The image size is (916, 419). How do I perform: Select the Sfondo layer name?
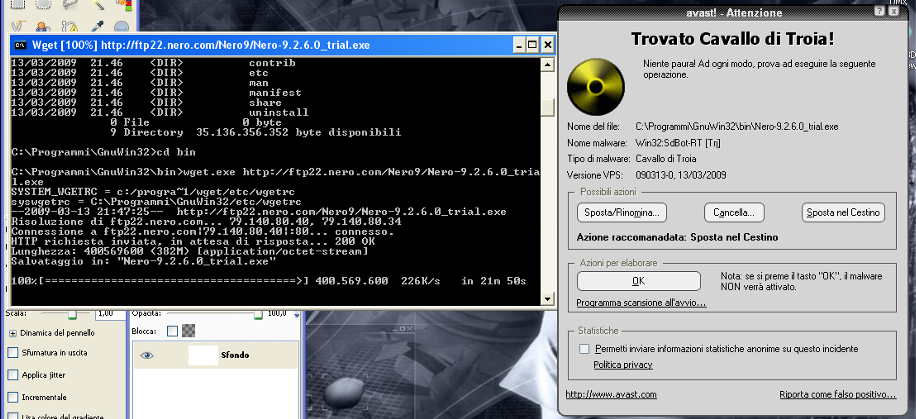tap(233, 355)
